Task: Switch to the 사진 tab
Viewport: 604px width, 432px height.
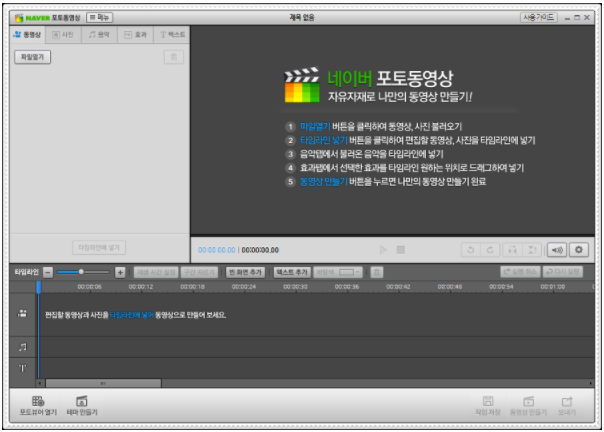Action: 63,35
